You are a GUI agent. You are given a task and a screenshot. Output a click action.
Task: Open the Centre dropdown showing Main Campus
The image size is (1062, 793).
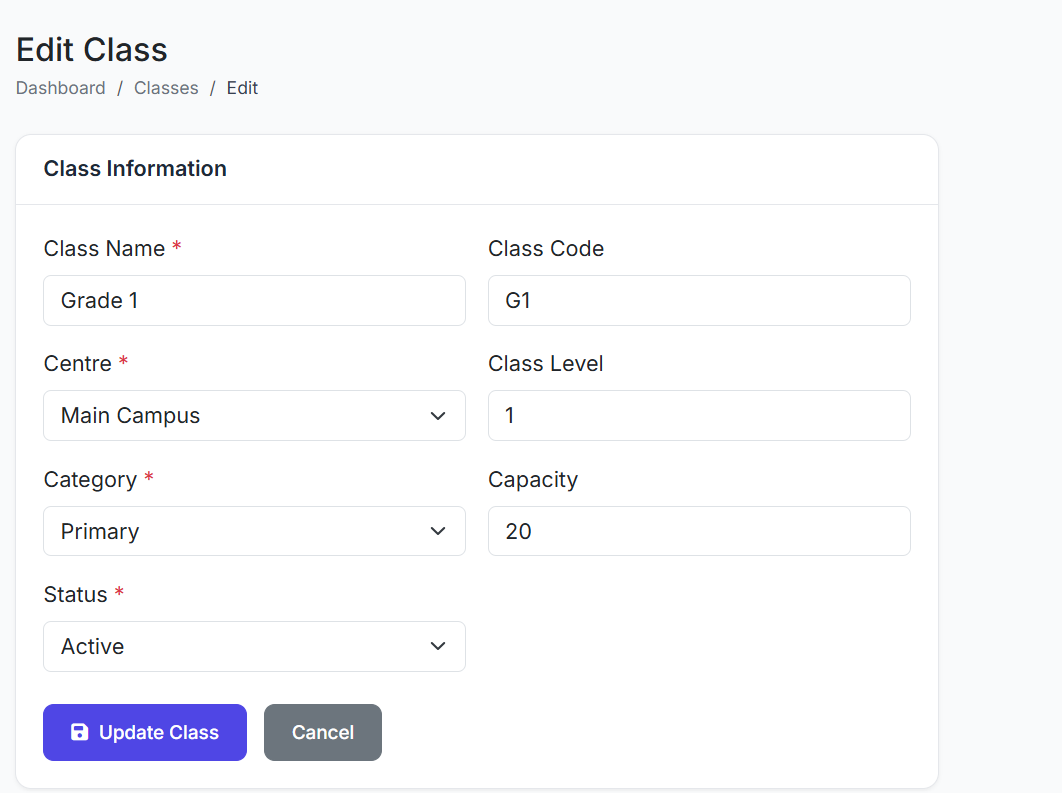[x=254, y=416]
